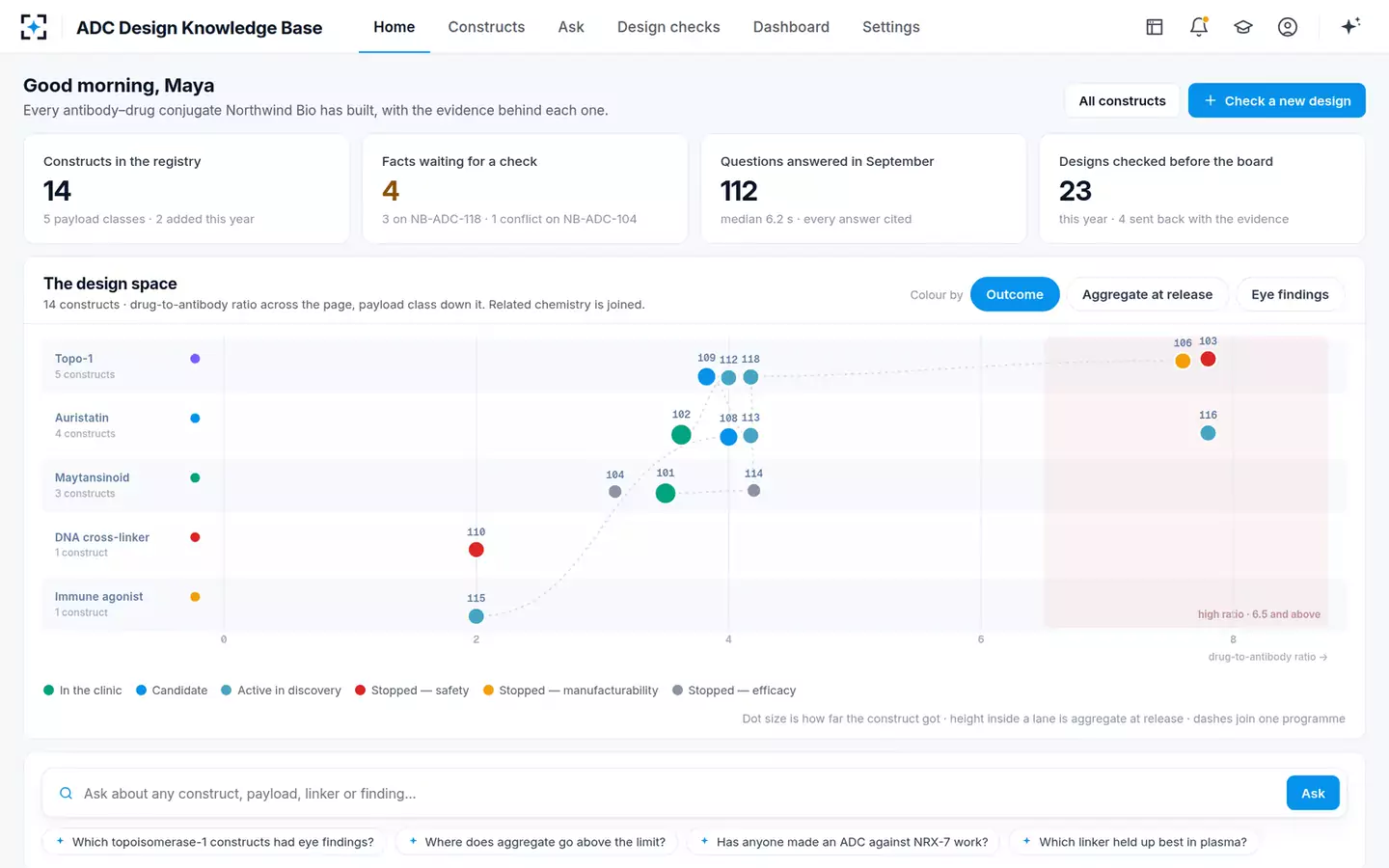Click the In the clinic legend entry
Screen dimensions: 1389x868
[83, 691]
